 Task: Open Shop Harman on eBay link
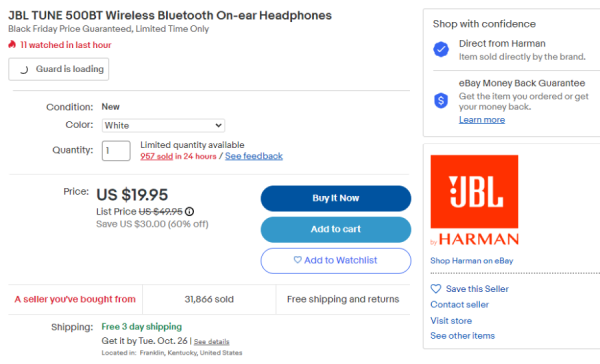point(471,261)
